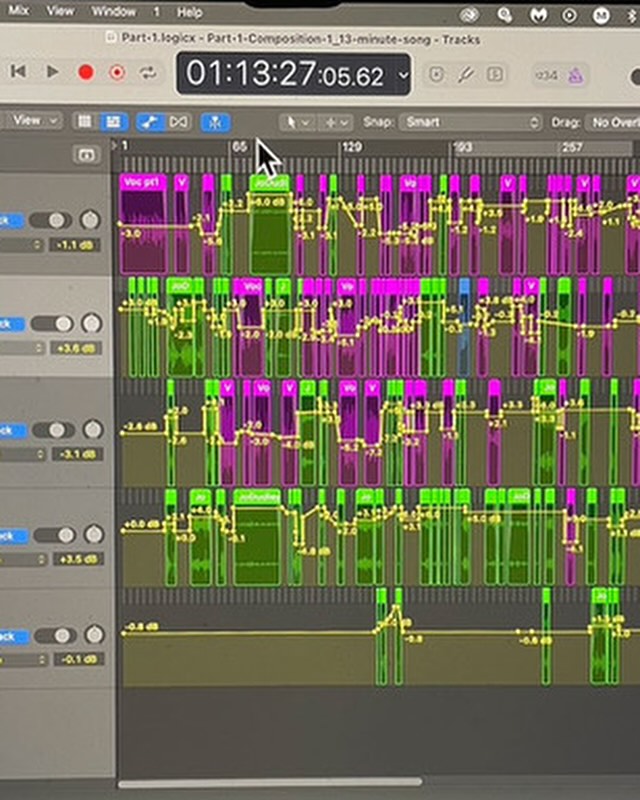The width and height of the screenshot is (640, 800).
Task: Open automation parameter popup beside -3.1 dB
Action: pos(23,455)
